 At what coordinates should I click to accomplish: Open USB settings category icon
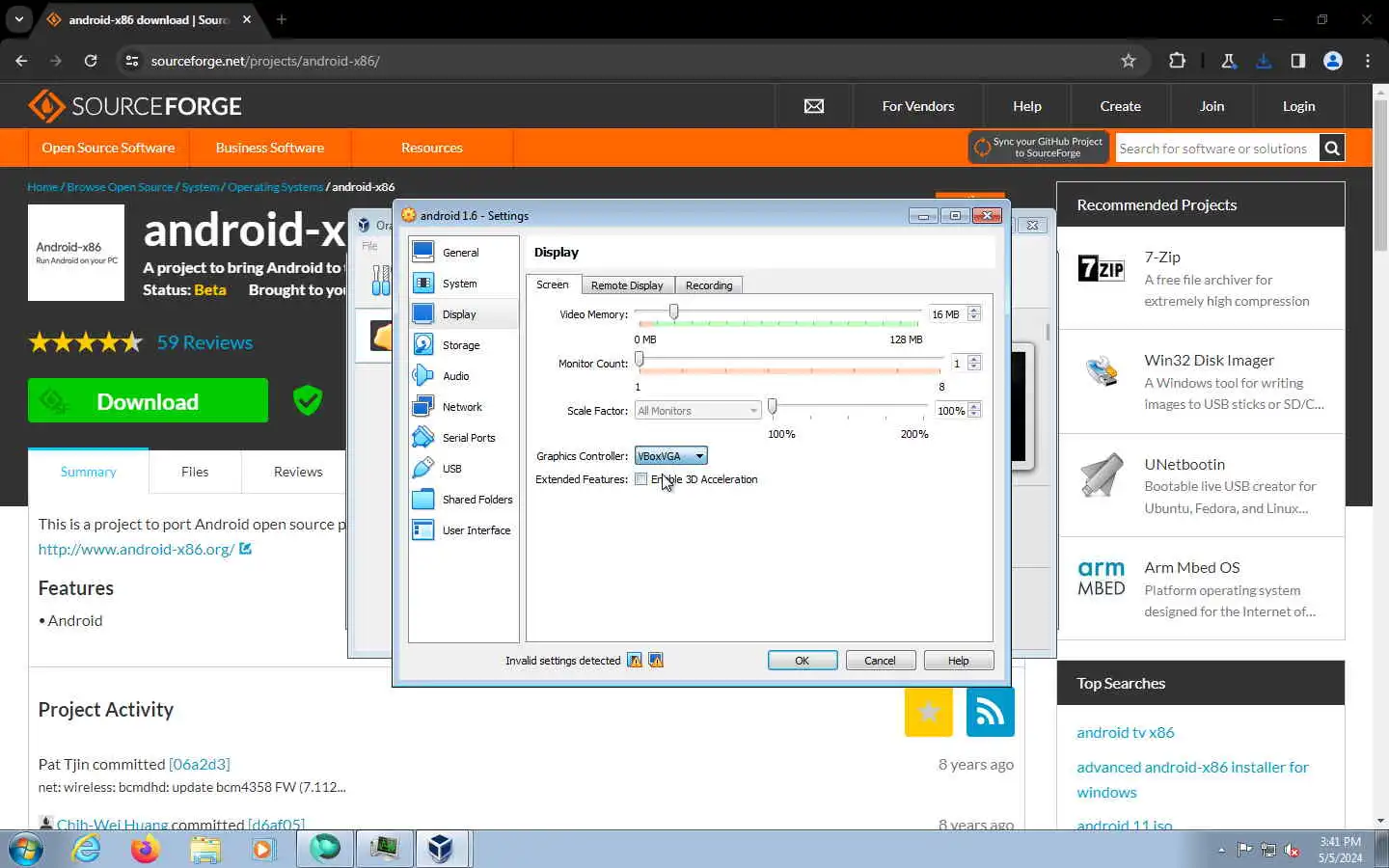(x=422, y=468)
